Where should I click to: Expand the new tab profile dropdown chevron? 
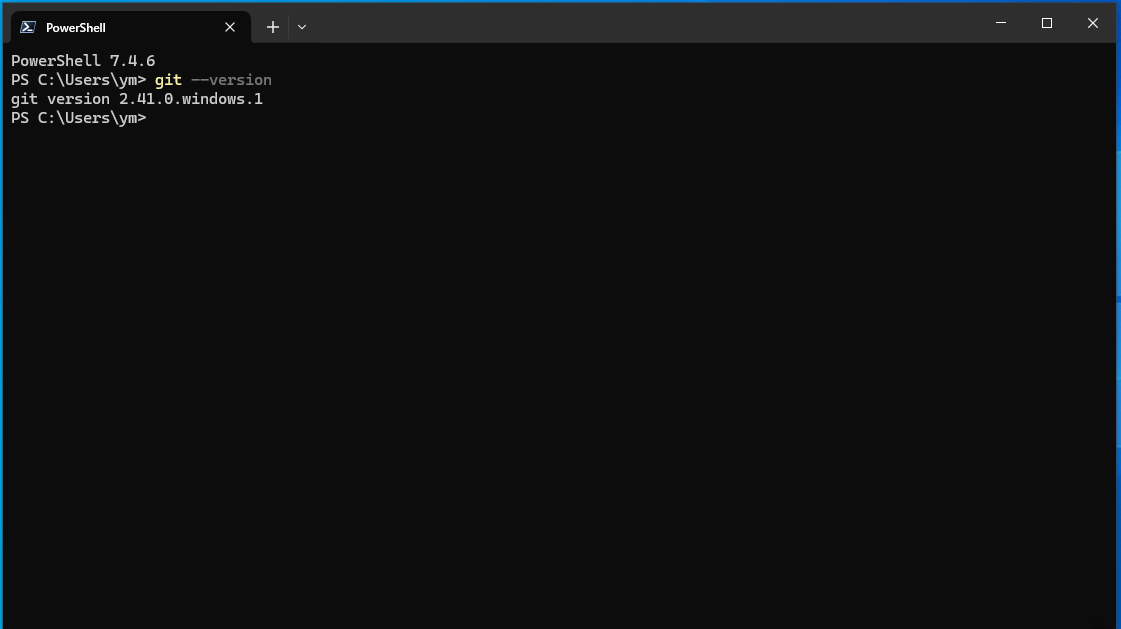pyautogui.click(x=302, y=27)
